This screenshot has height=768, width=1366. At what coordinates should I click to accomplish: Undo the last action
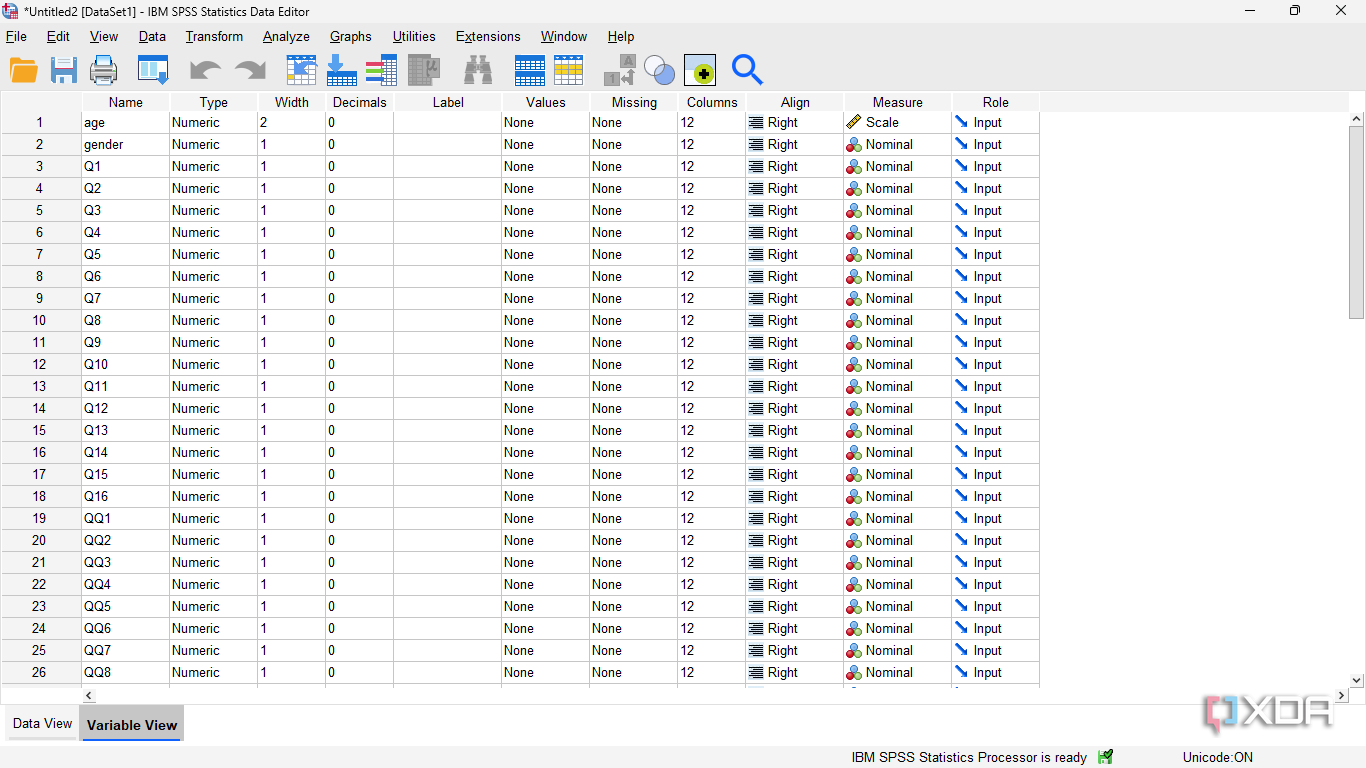[x=206, y=70]
